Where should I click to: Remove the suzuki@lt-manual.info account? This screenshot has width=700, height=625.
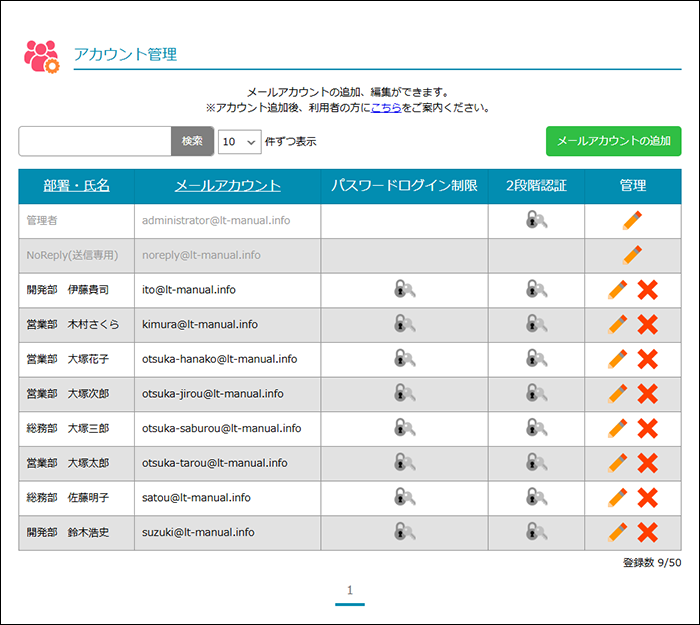click(648, 532)
